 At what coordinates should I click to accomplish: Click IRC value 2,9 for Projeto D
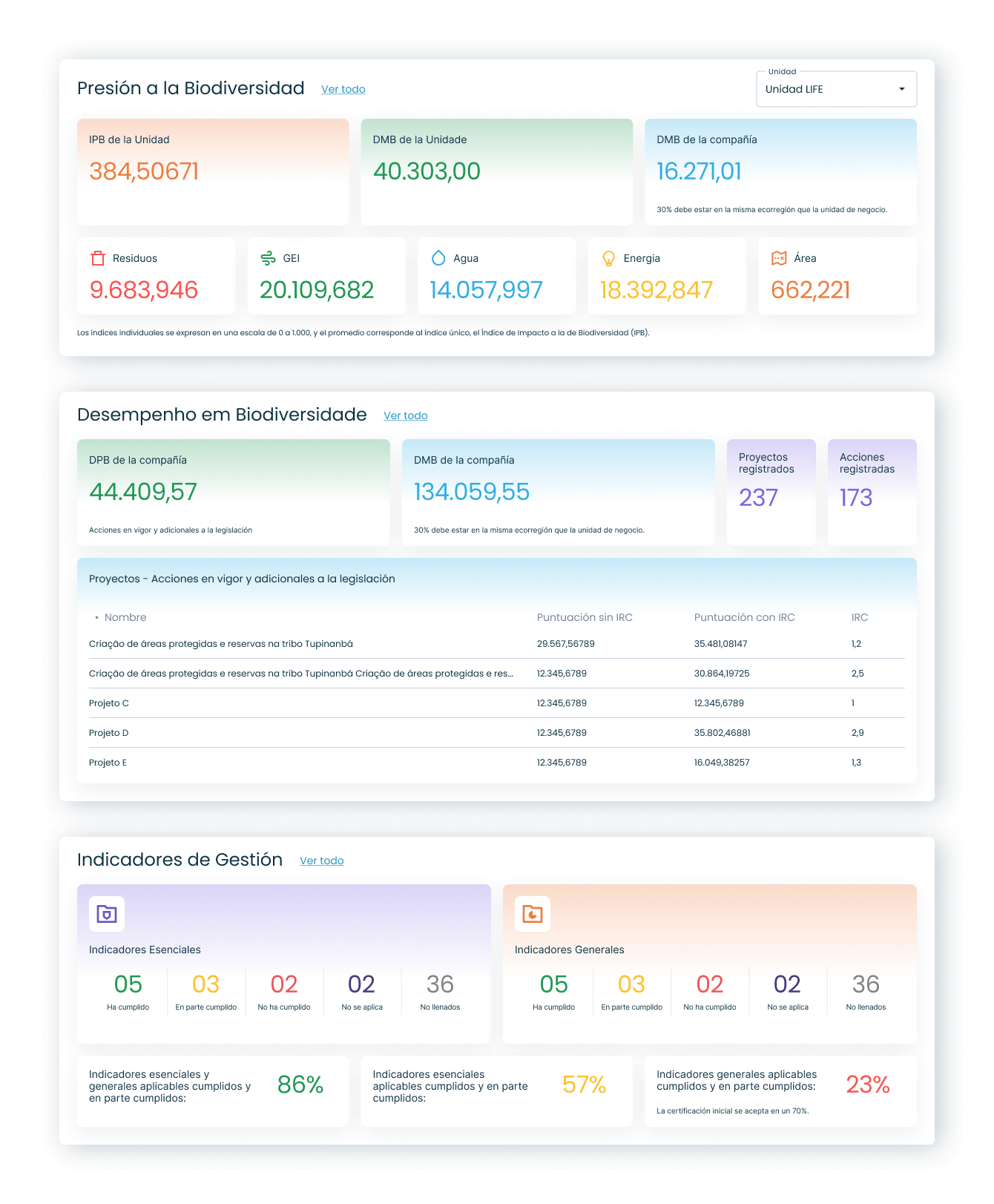point(858,733)
